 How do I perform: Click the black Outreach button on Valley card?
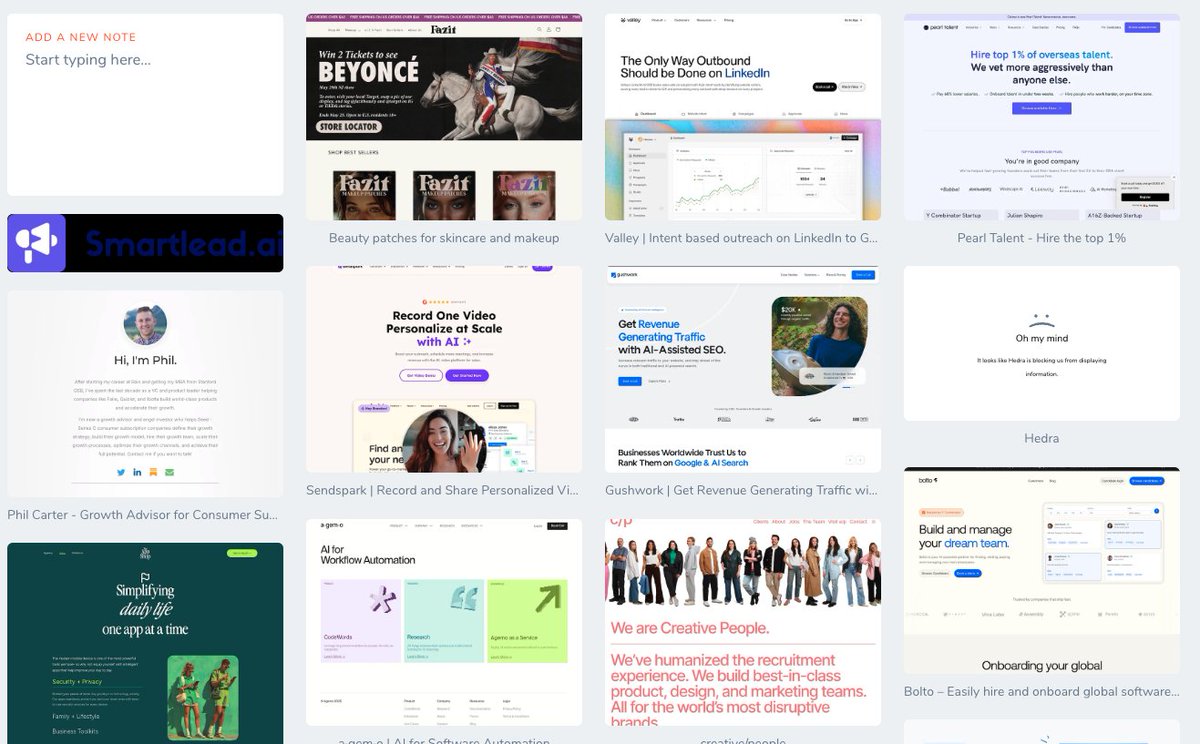[x=824, y=87]
